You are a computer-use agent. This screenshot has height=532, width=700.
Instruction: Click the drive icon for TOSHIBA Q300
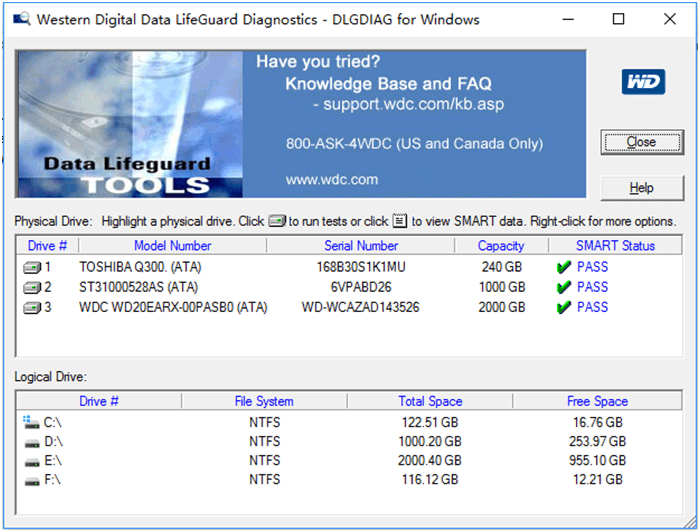click(x=32, y=267)
